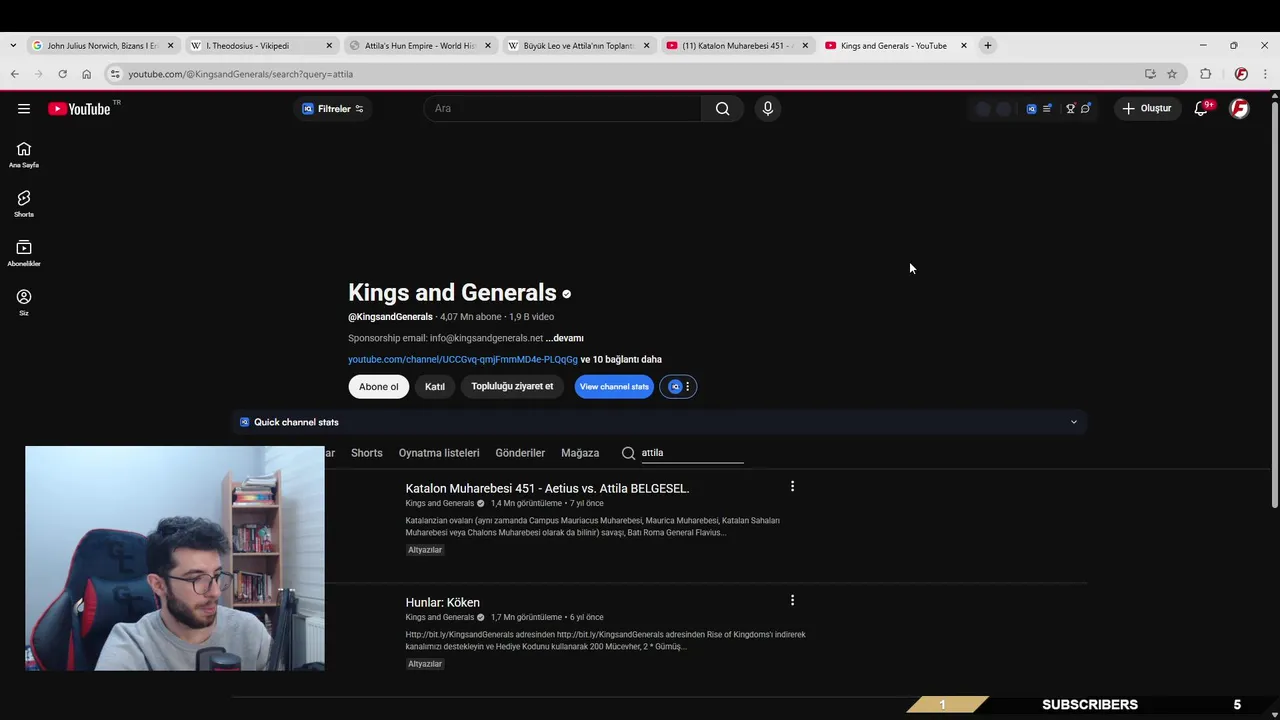
Task: Click the Katıl join button
Action: (435, 387)
